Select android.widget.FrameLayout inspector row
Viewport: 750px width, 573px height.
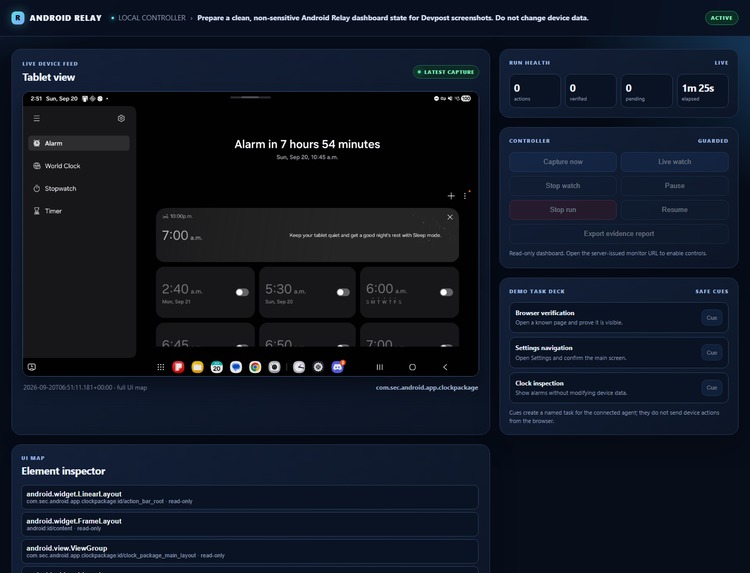[x=250, y=525]
